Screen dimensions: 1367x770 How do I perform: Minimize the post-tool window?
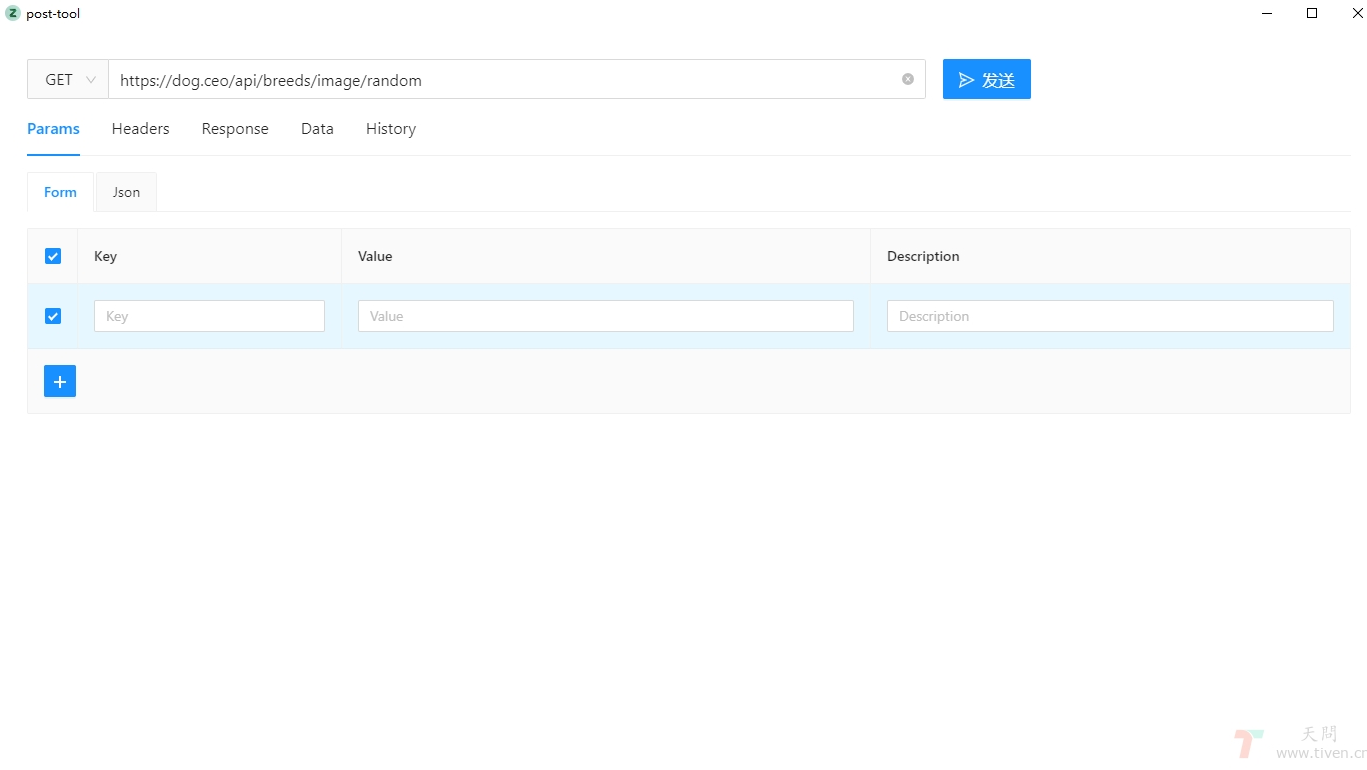click(1267, 13)
